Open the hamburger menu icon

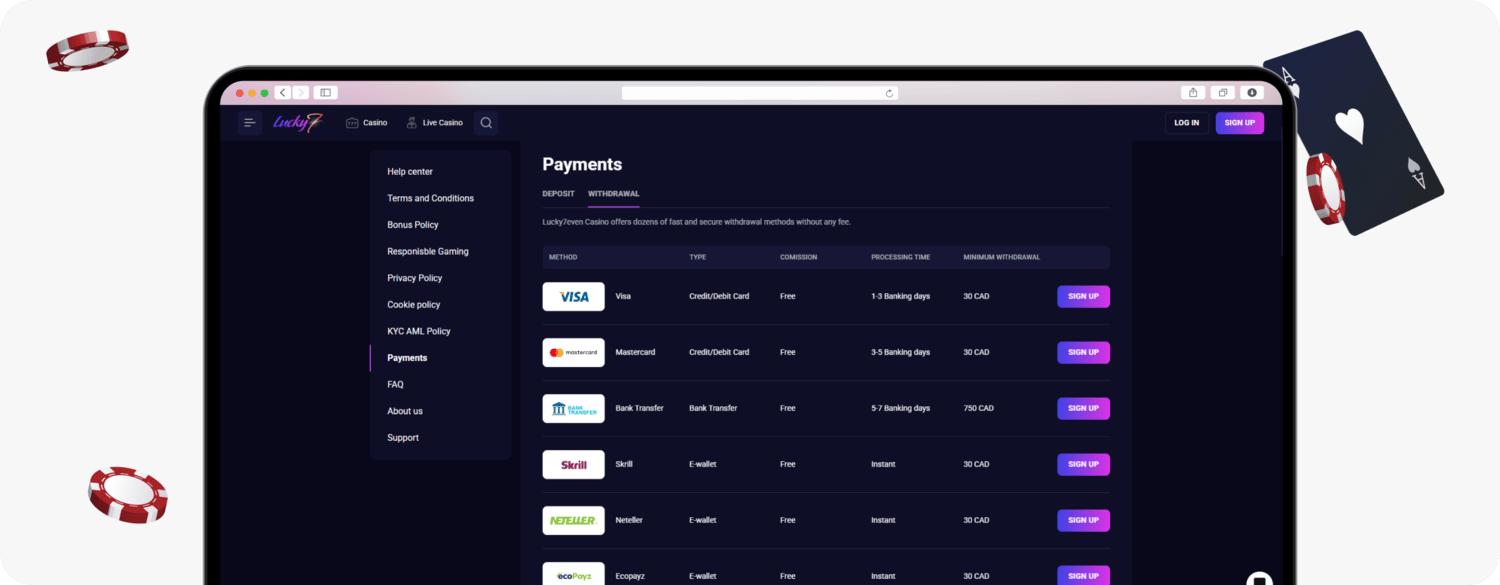250,123
